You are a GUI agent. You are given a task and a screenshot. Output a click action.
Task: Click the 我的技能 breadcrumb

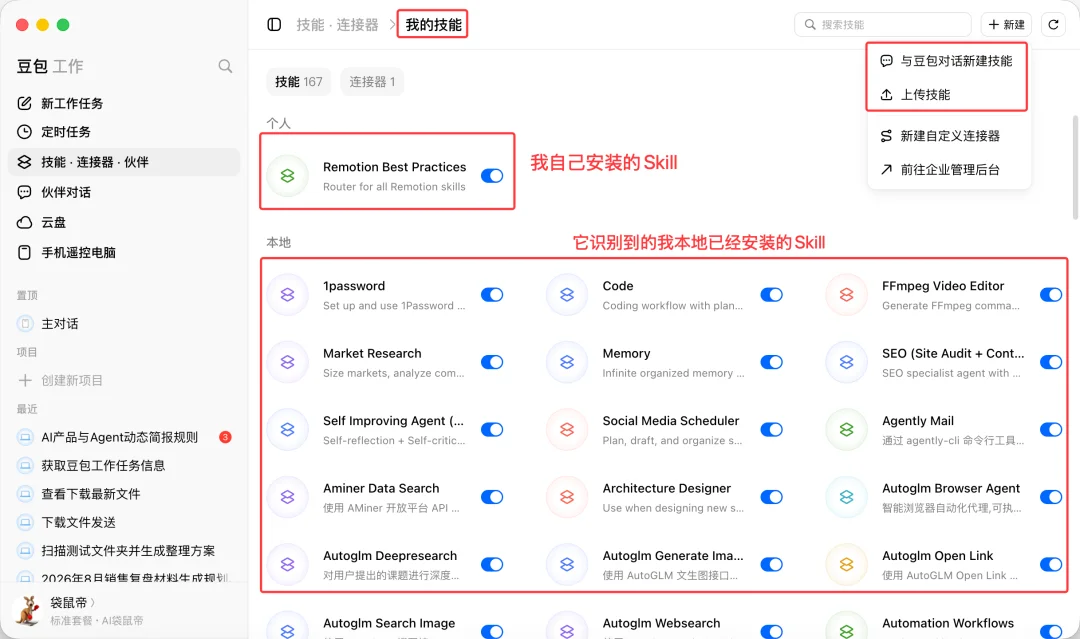point(433,25)
